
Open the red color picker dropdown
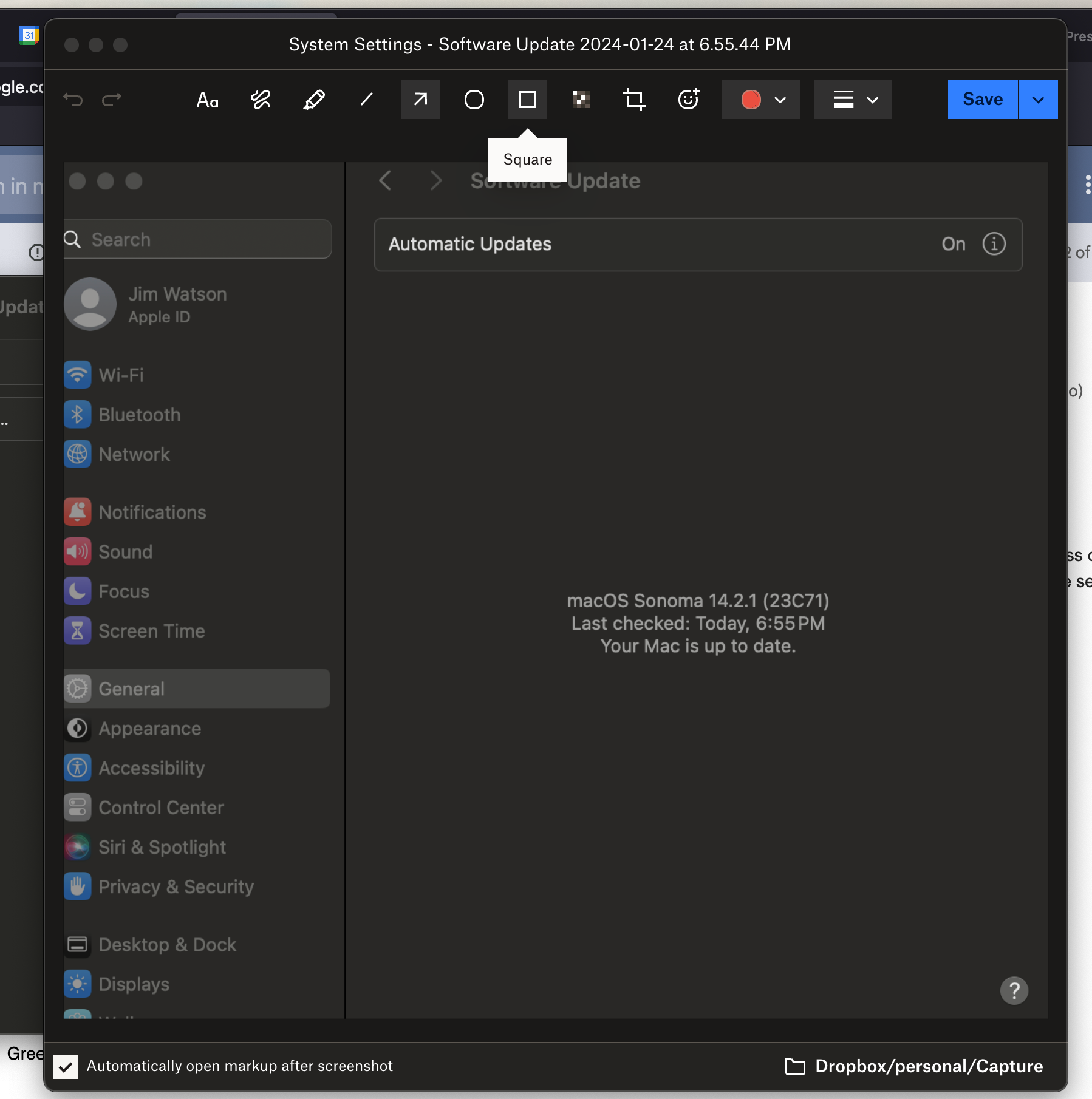761,100
